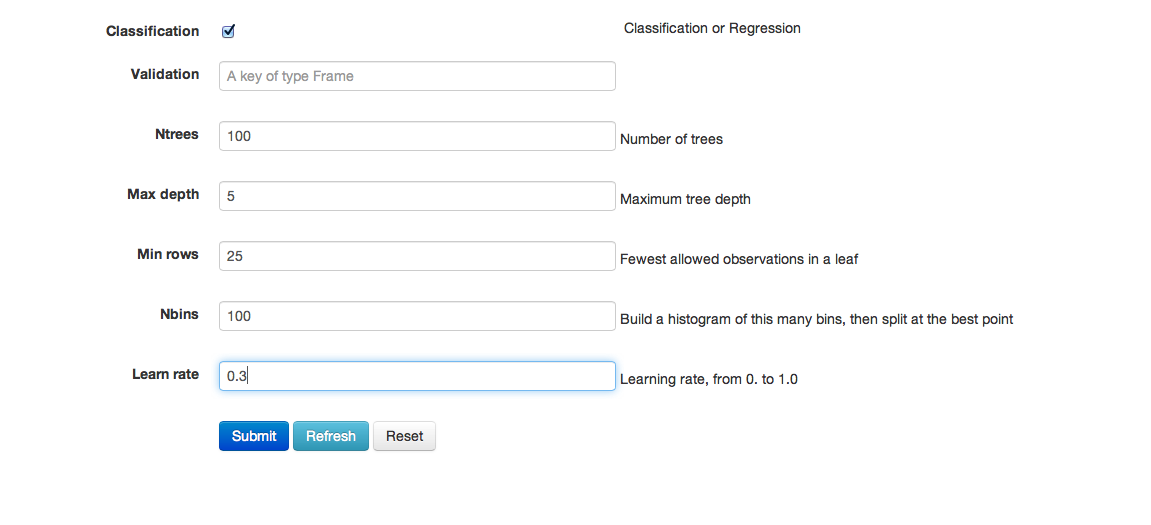Click into the Ntrees input field
The width and height of the screenshot is (1151, 525).
[x=417, y=136]
